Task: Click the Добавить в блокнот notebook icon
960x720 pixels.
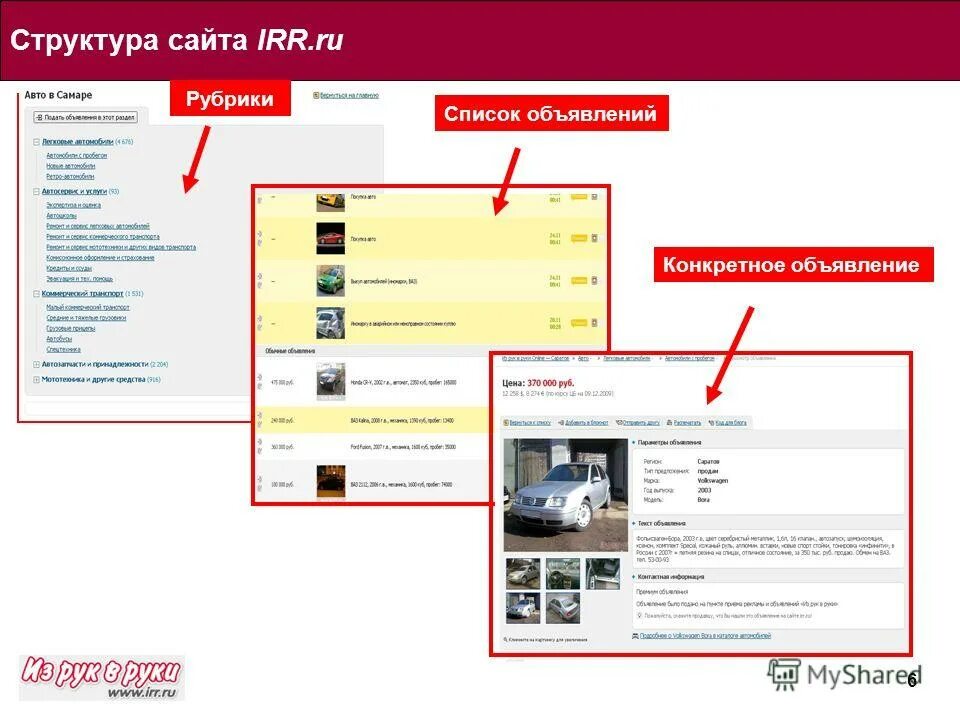Action: click(560, 420)
